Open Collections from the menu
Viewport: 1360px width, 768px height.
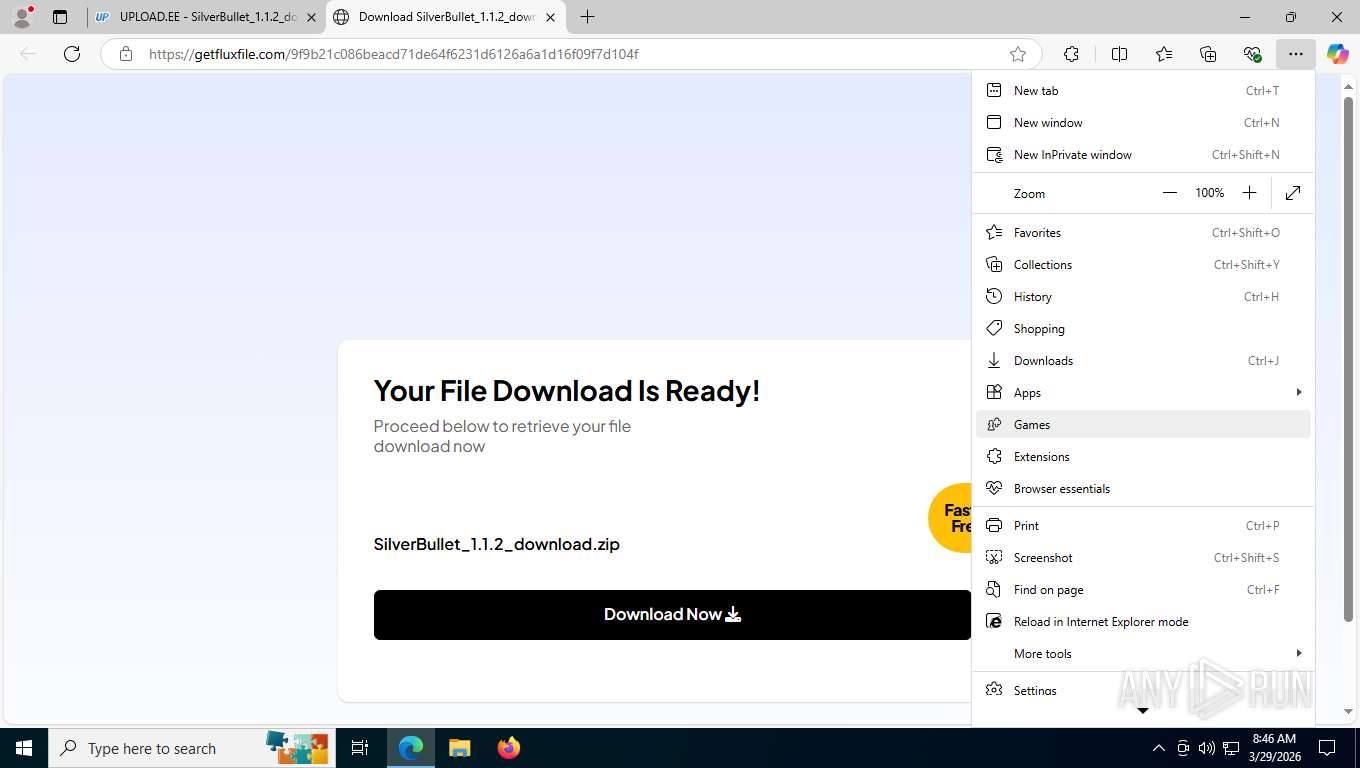click(1143, 264)
